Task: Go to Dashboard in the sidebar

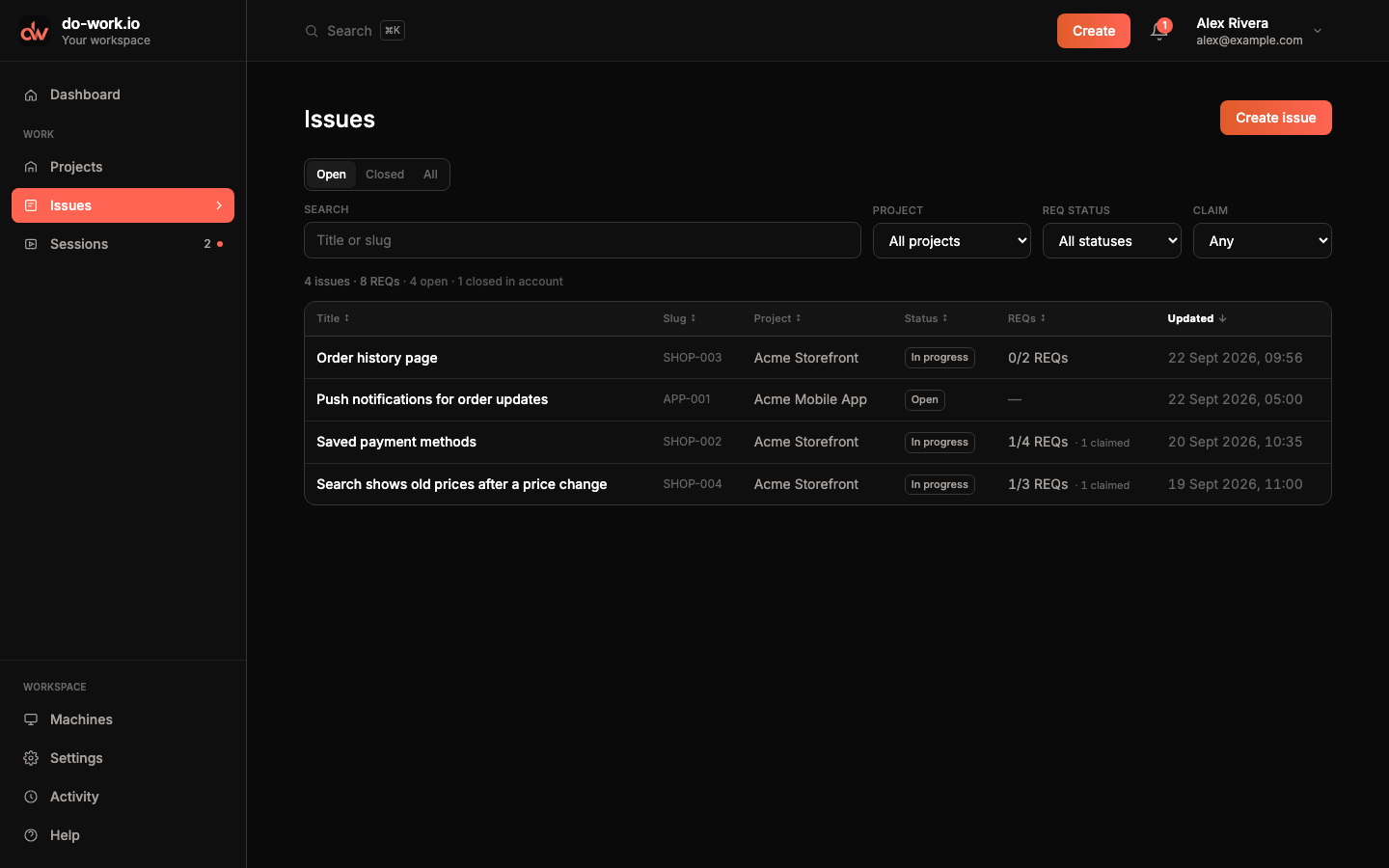Action: pos(123,95)
